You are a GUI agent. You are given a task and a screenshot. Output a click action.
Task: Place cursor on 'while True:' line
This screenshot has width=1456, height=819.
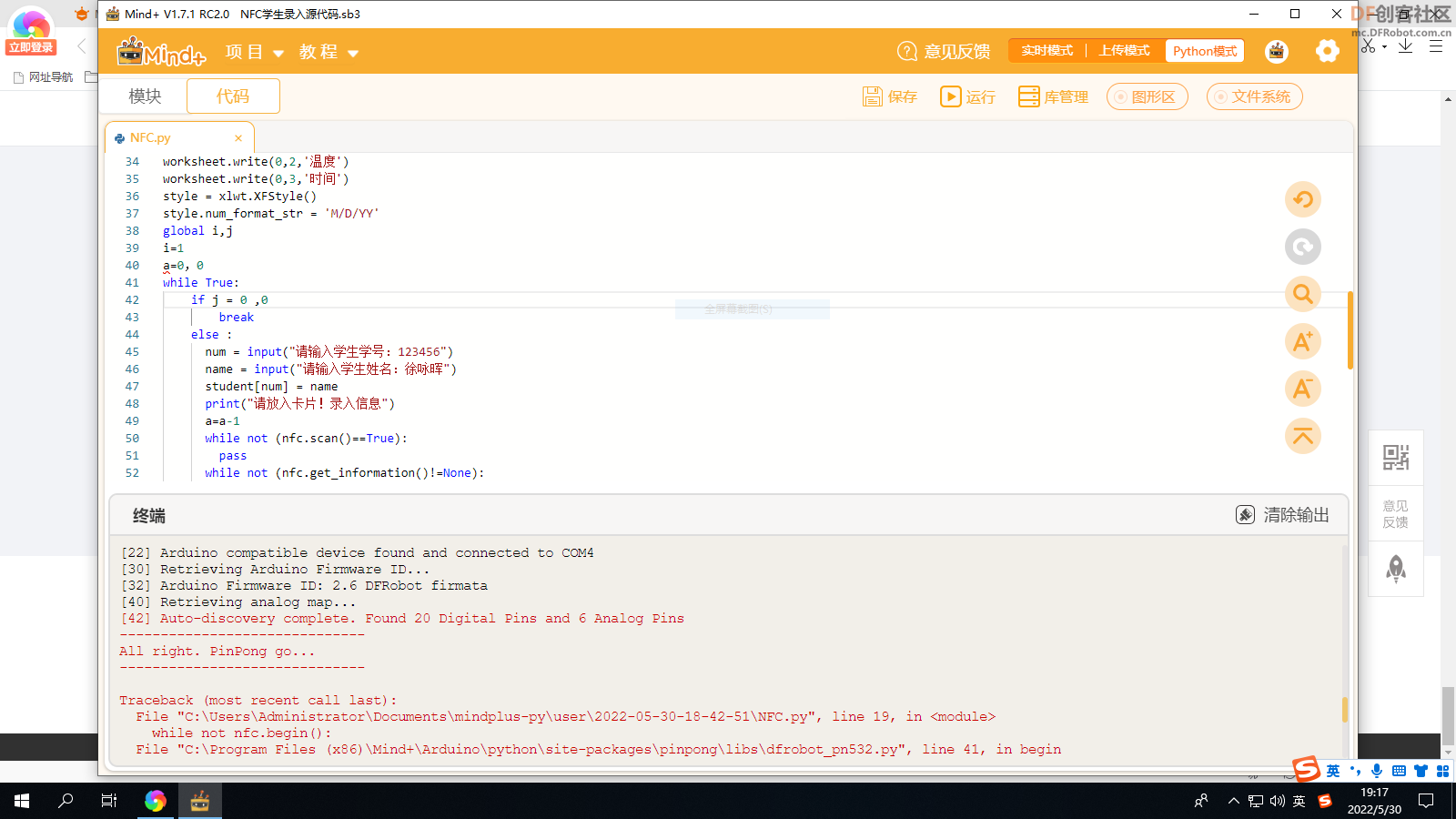coord(201,283)
